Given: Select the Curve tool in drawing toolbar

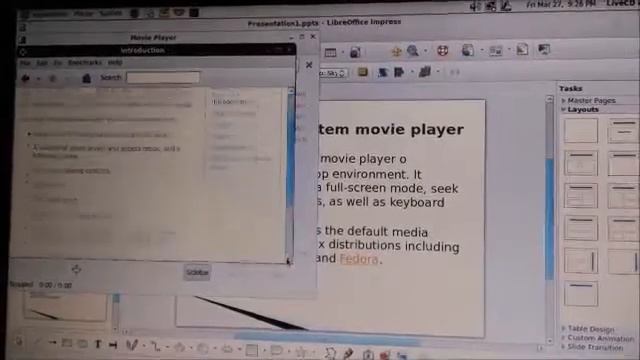Looking at the screenshot, I should tap(132, 345).
